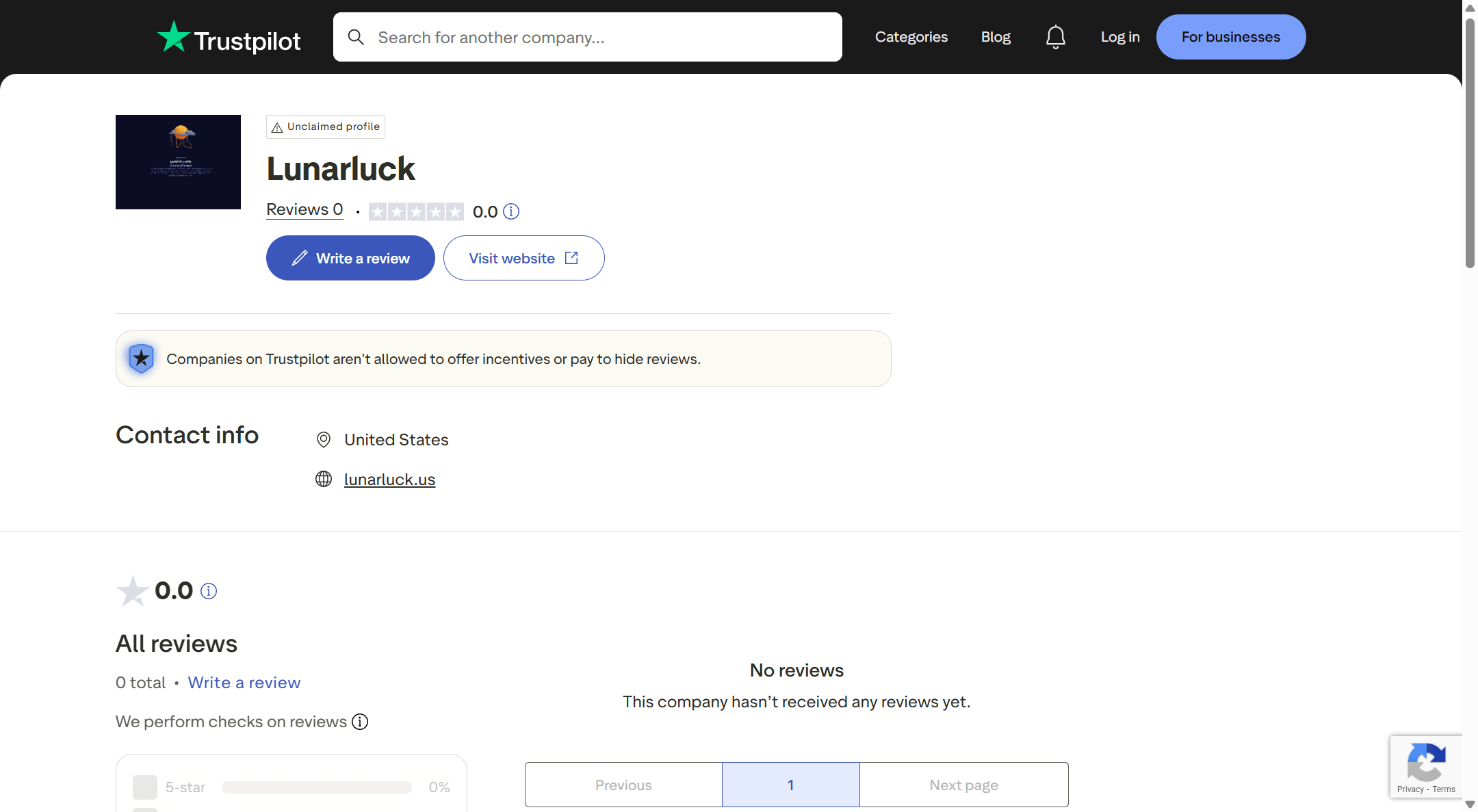
Task: Click the external link icon on Visit website
Action: click(x=571, y=258)
